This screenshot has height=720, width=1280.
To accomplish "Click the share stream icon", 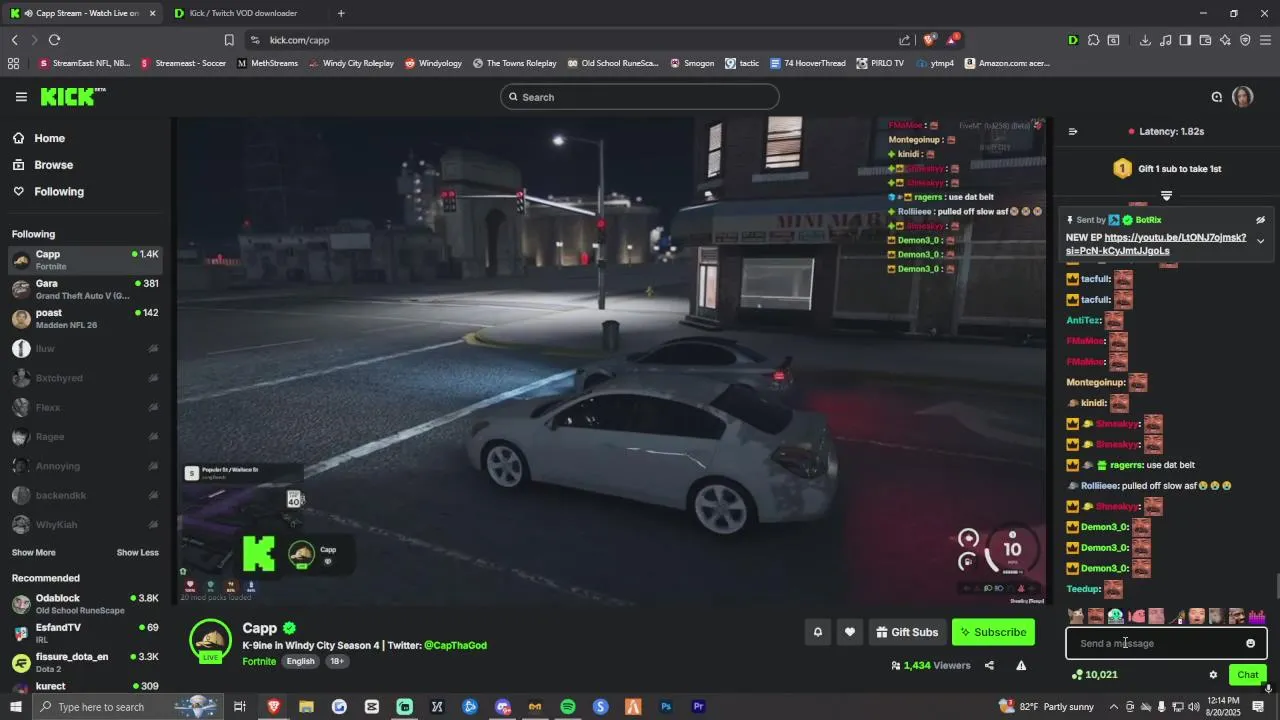I will pyautogui.click(x=989, y=665).
